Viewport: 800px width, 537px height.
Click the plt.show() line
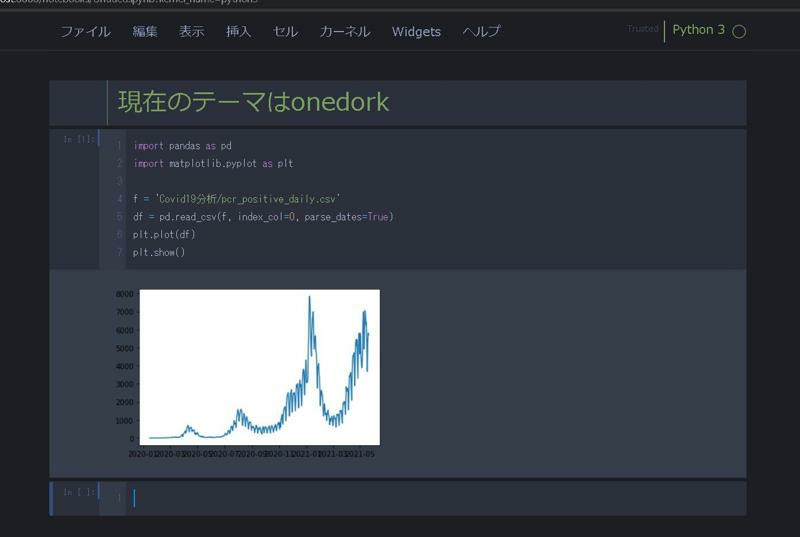159,252
